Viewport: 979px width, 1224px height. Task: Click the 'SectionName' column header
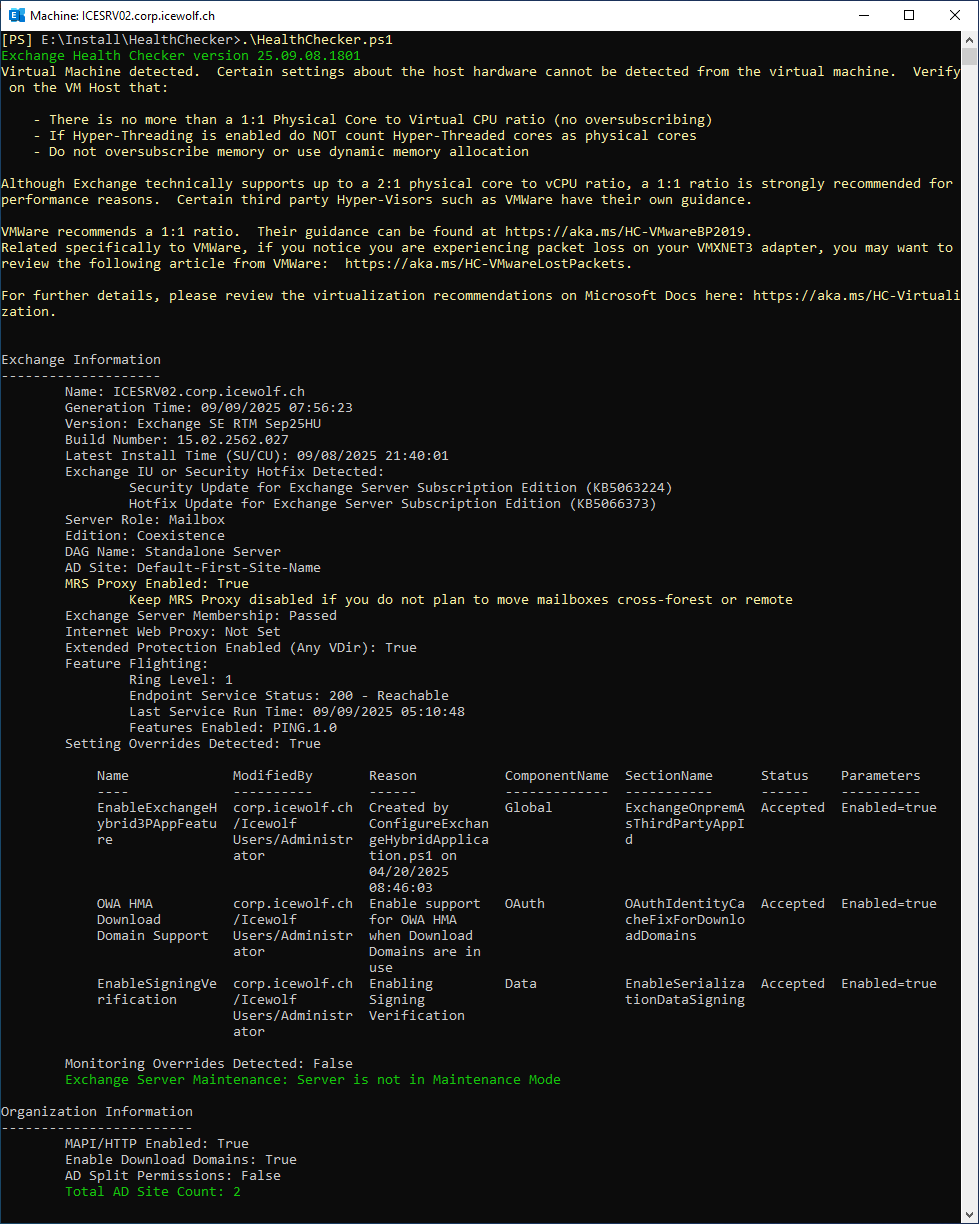point(669,776)
